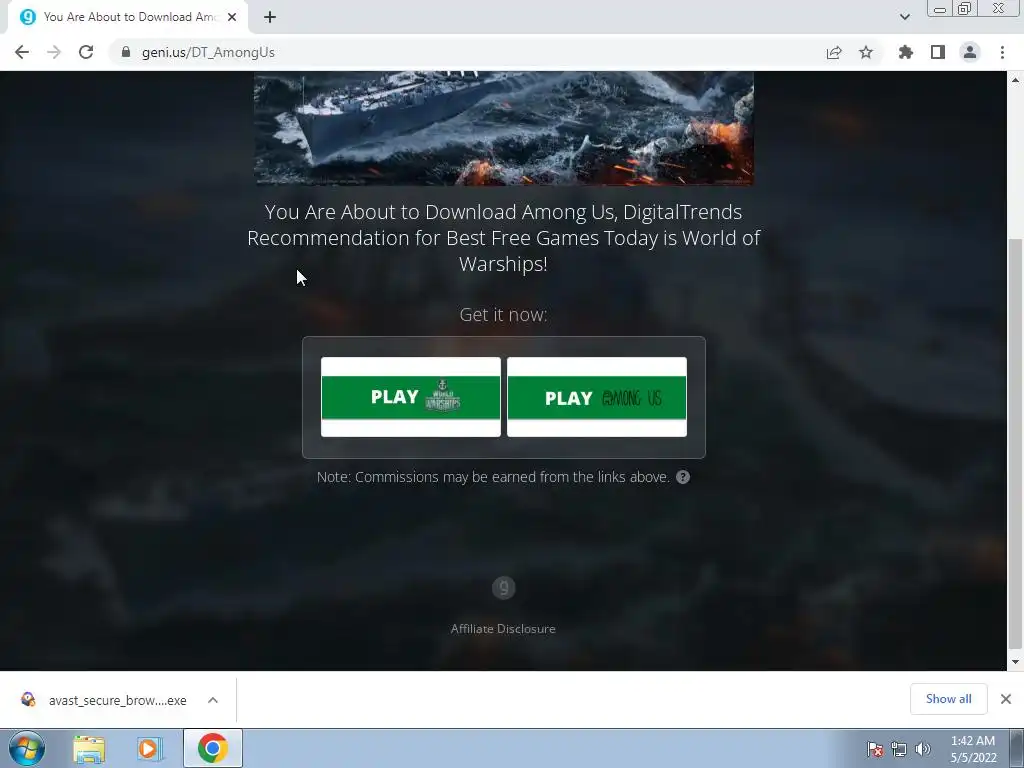Screen dimensions: 1024x768
Task: Open the Chrome profile avatar menu
Action: click(970, 52)
